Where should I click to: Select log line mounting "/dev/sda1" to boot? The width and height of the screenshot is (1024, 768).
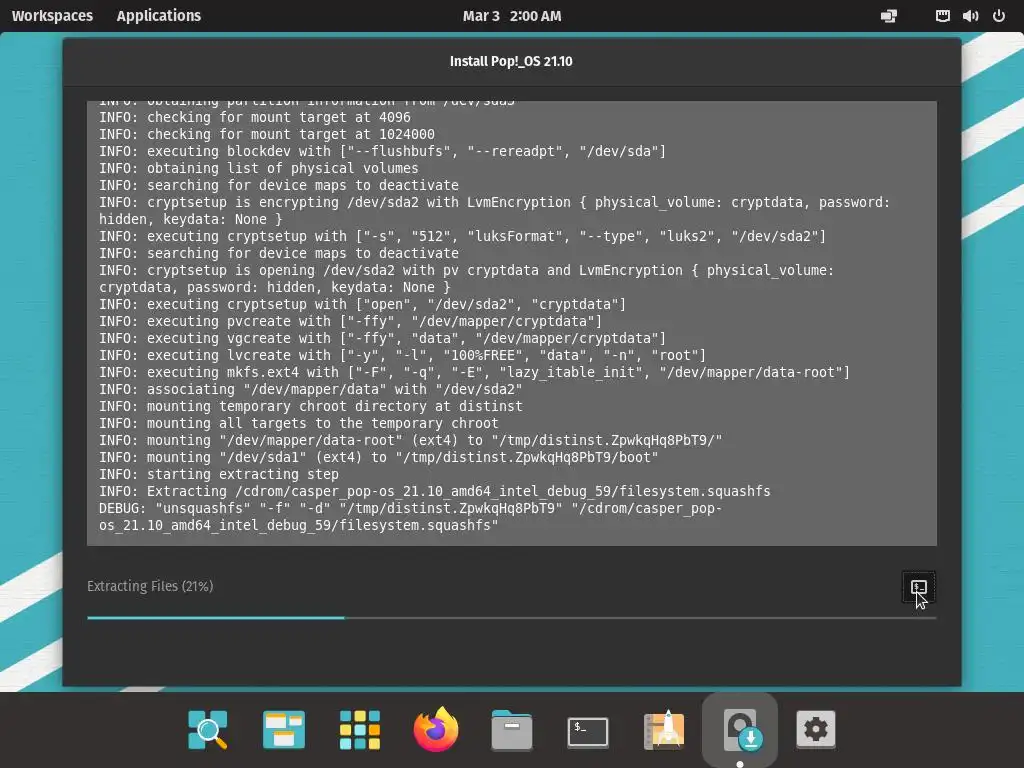[378, 457]
